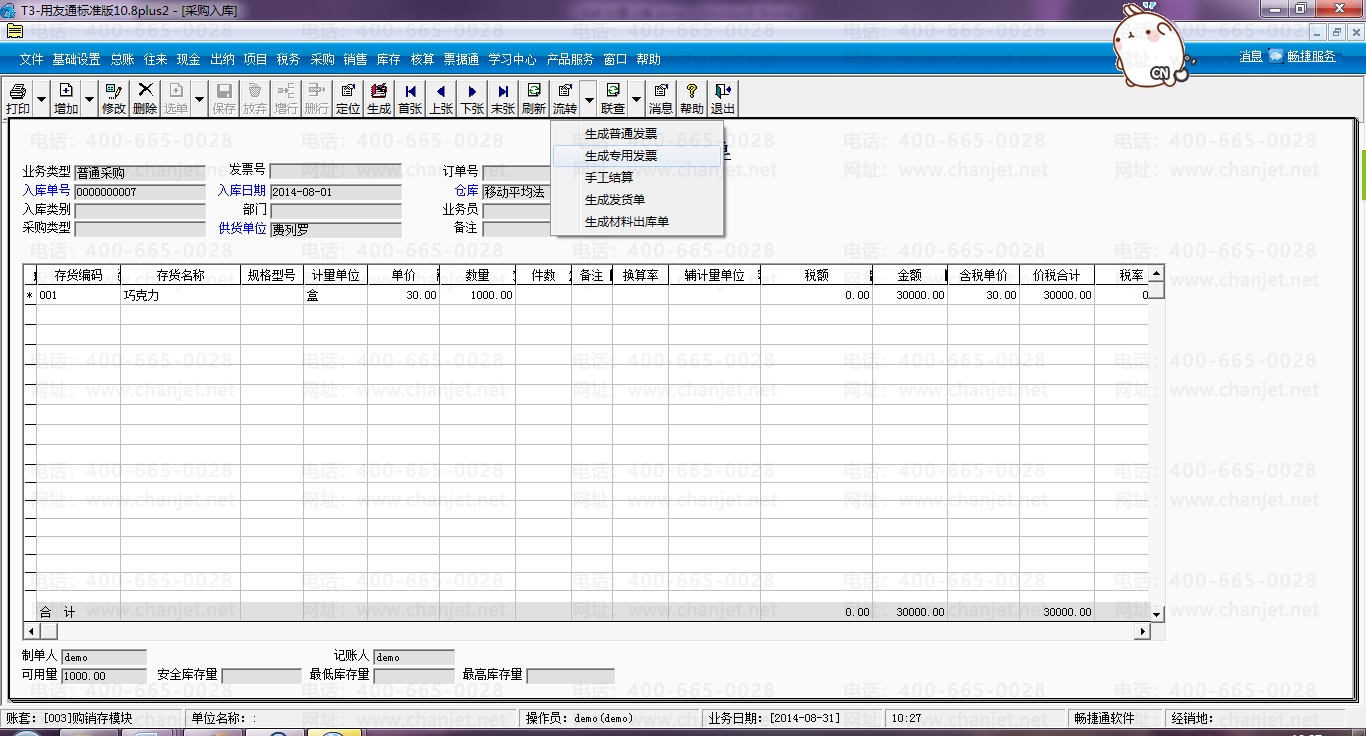1366x736 pixels.
Task: Click the 删行 (delete row) toolbar icon
Action: click(317, 98)
